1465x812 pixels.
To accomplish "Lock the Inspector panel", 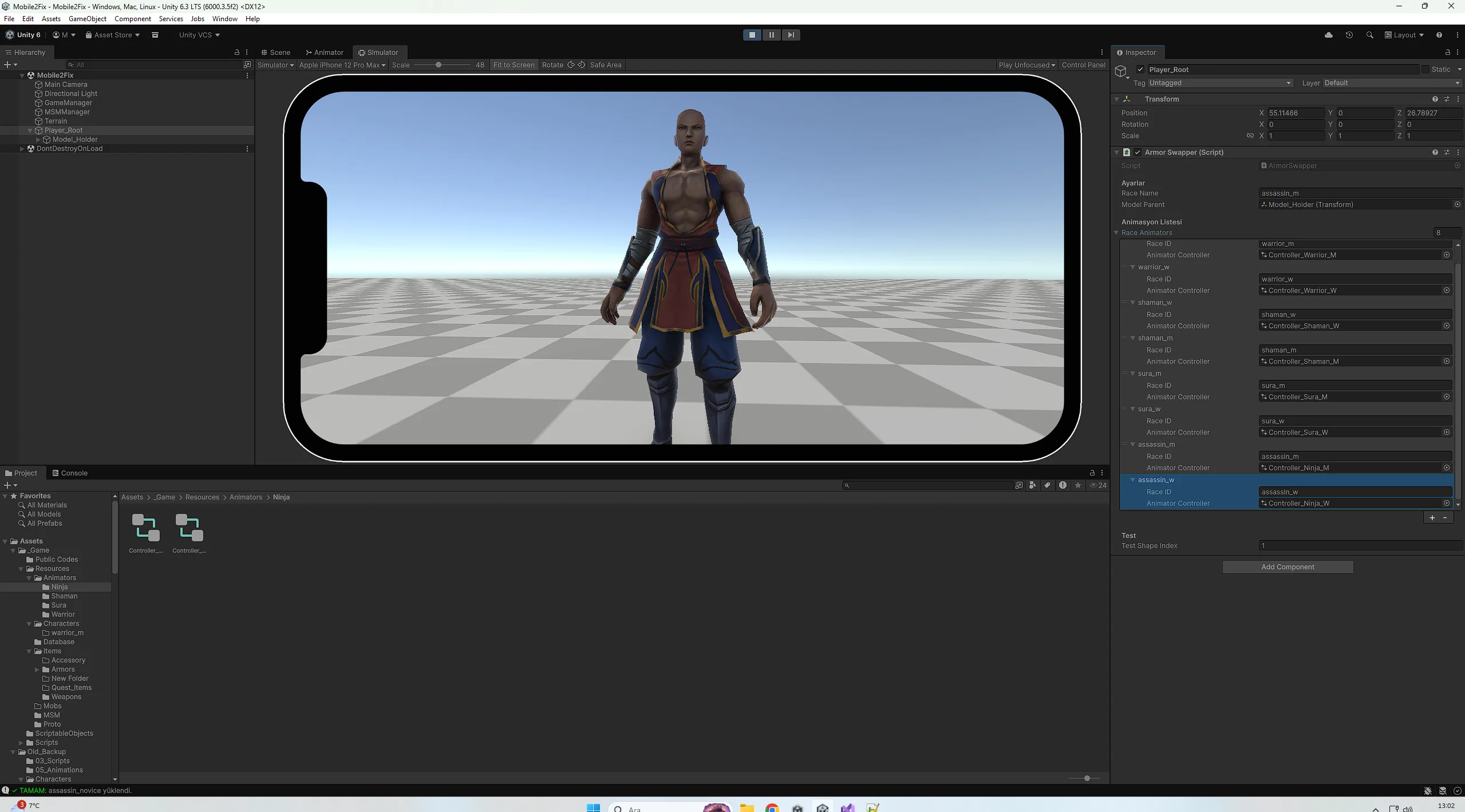I will [x=1447, y=52].
